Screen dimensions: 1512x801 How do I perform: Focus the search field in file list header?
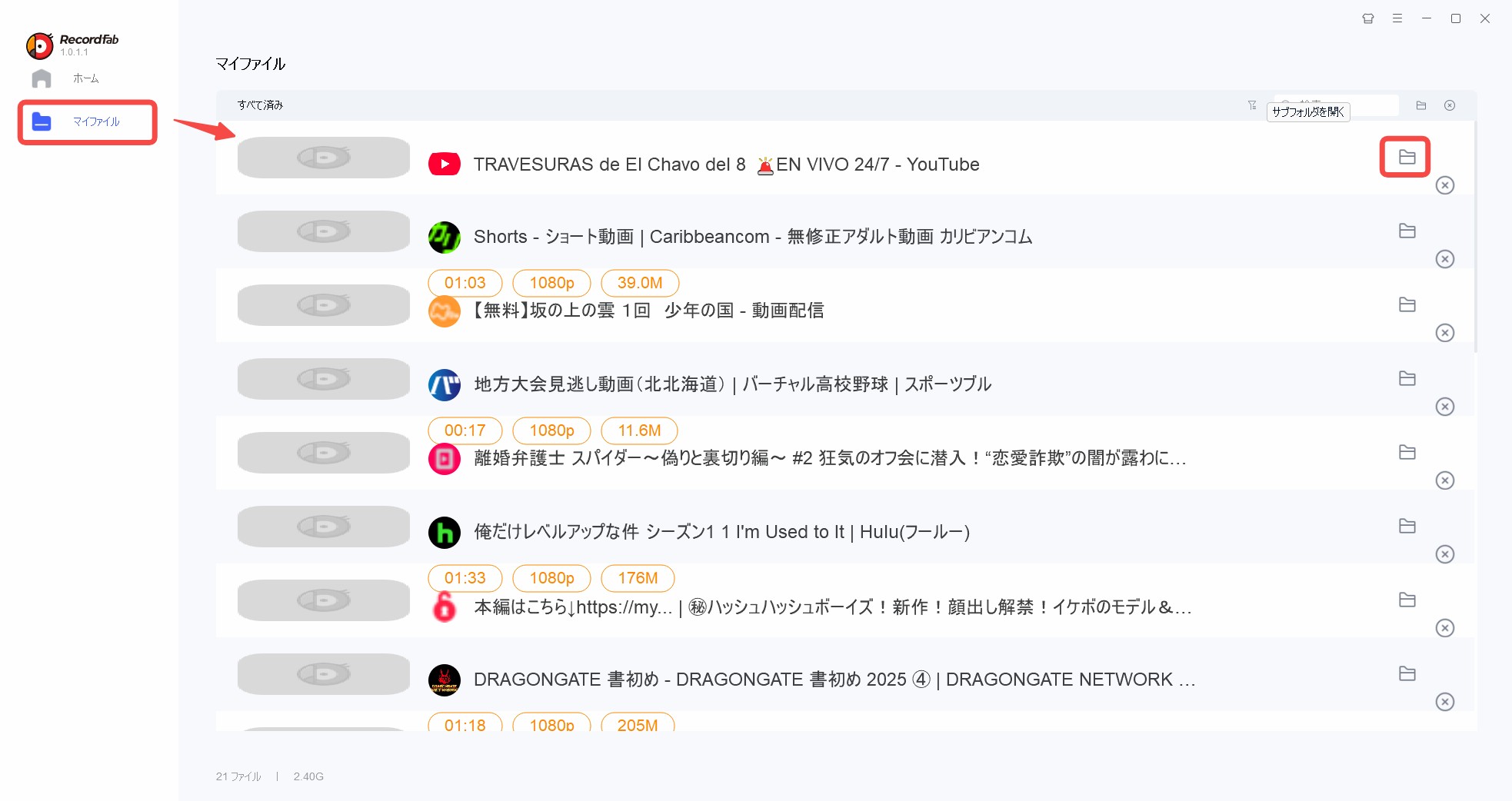pyautogui.click(x=1336, y=105)
